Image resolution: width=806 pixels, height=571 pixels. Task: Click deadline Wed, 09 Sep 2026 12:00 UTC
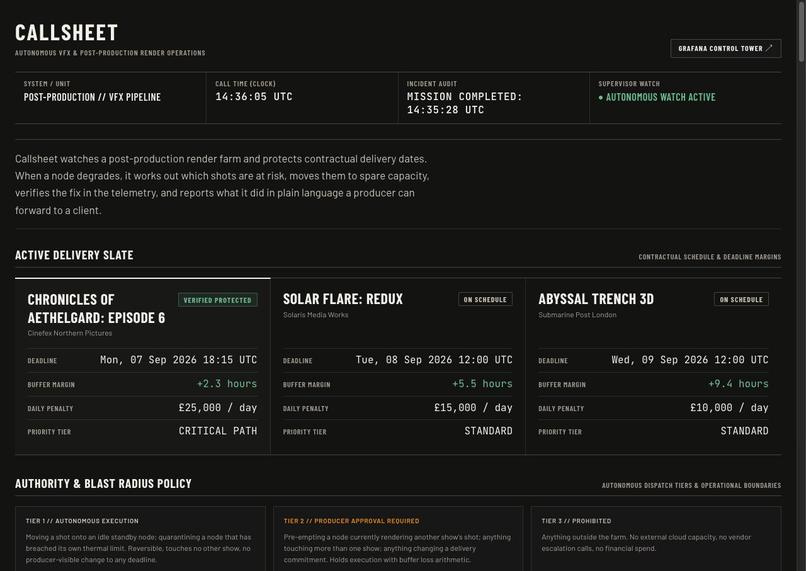690,360
